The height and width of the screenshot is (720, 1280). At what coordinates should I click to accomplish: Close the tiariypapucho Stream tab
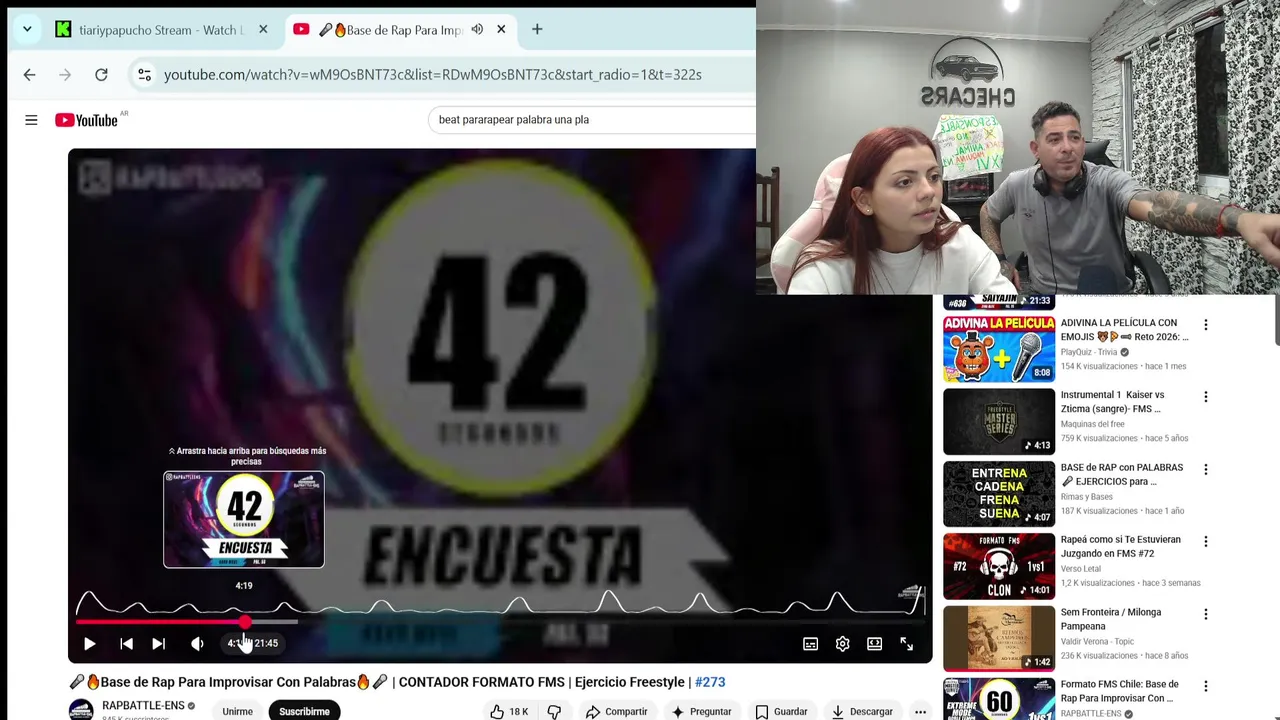[x=263, y=30]
